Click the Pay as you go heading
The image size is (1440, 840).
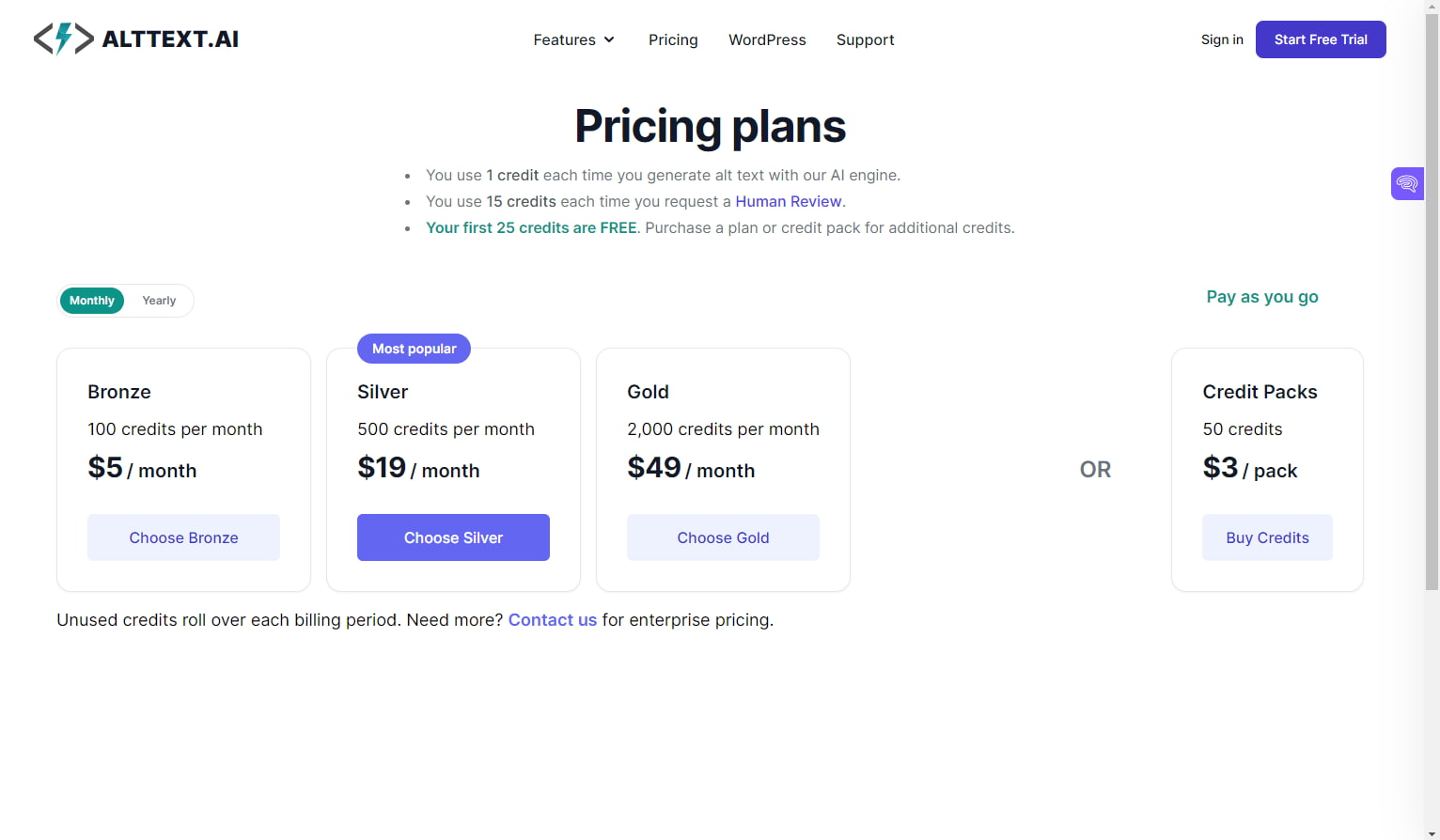pyautogui.click(x=1262, y=296)
